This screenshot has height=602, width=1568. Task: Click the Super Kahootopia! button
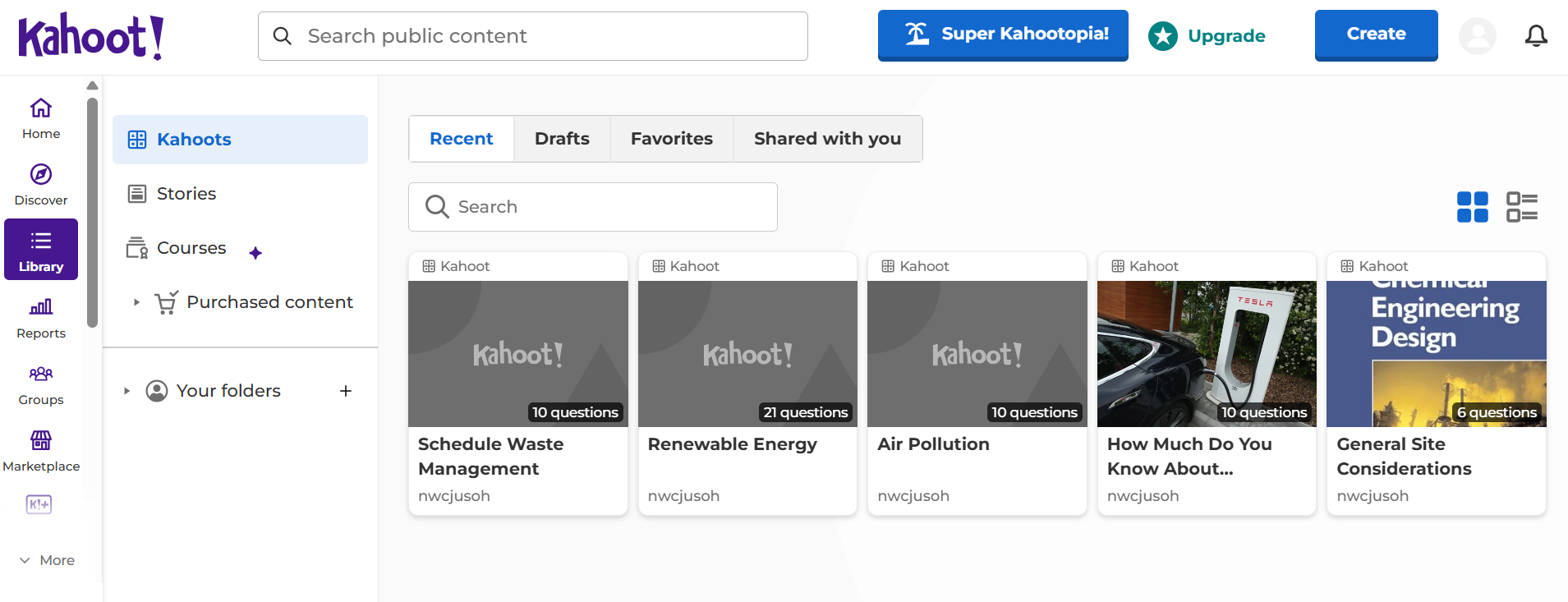click(1003, 34)
